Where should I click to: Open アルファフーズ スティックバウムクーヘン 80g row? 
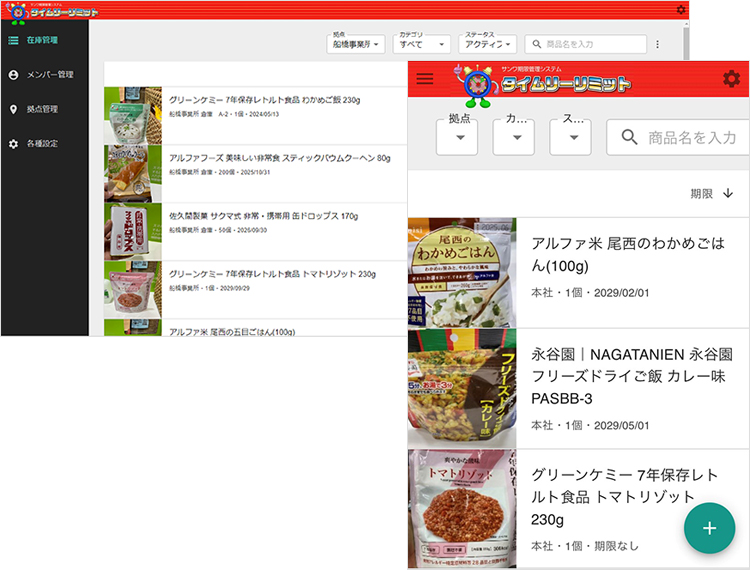tap(255, 174)
